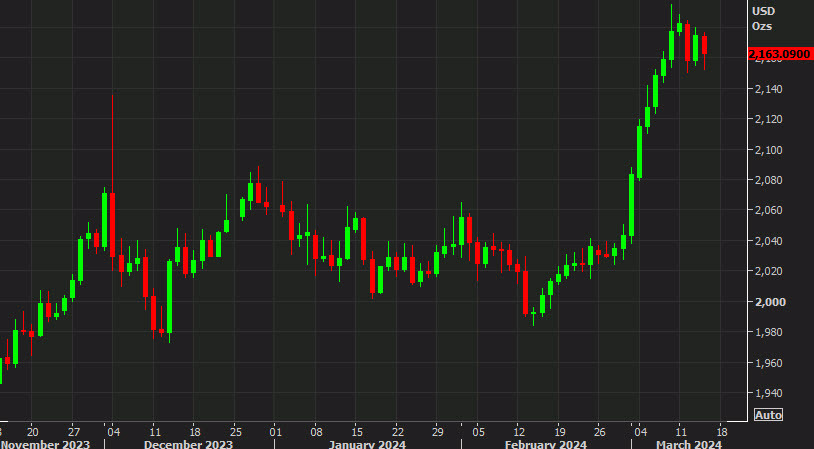Click the Ozs unit label
Viewport: 814px width, 449px height.
(x=762, y=26)
